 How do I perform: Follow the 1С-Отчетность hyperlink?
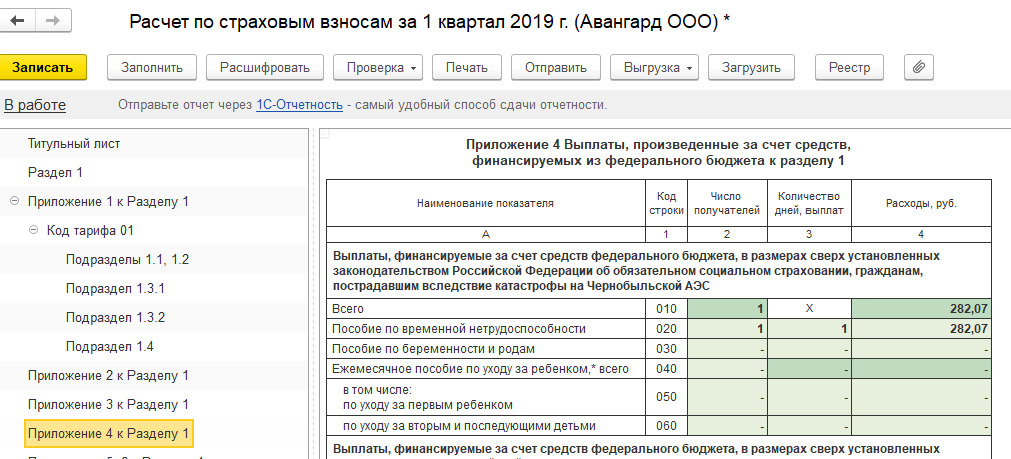coord(299,105)
